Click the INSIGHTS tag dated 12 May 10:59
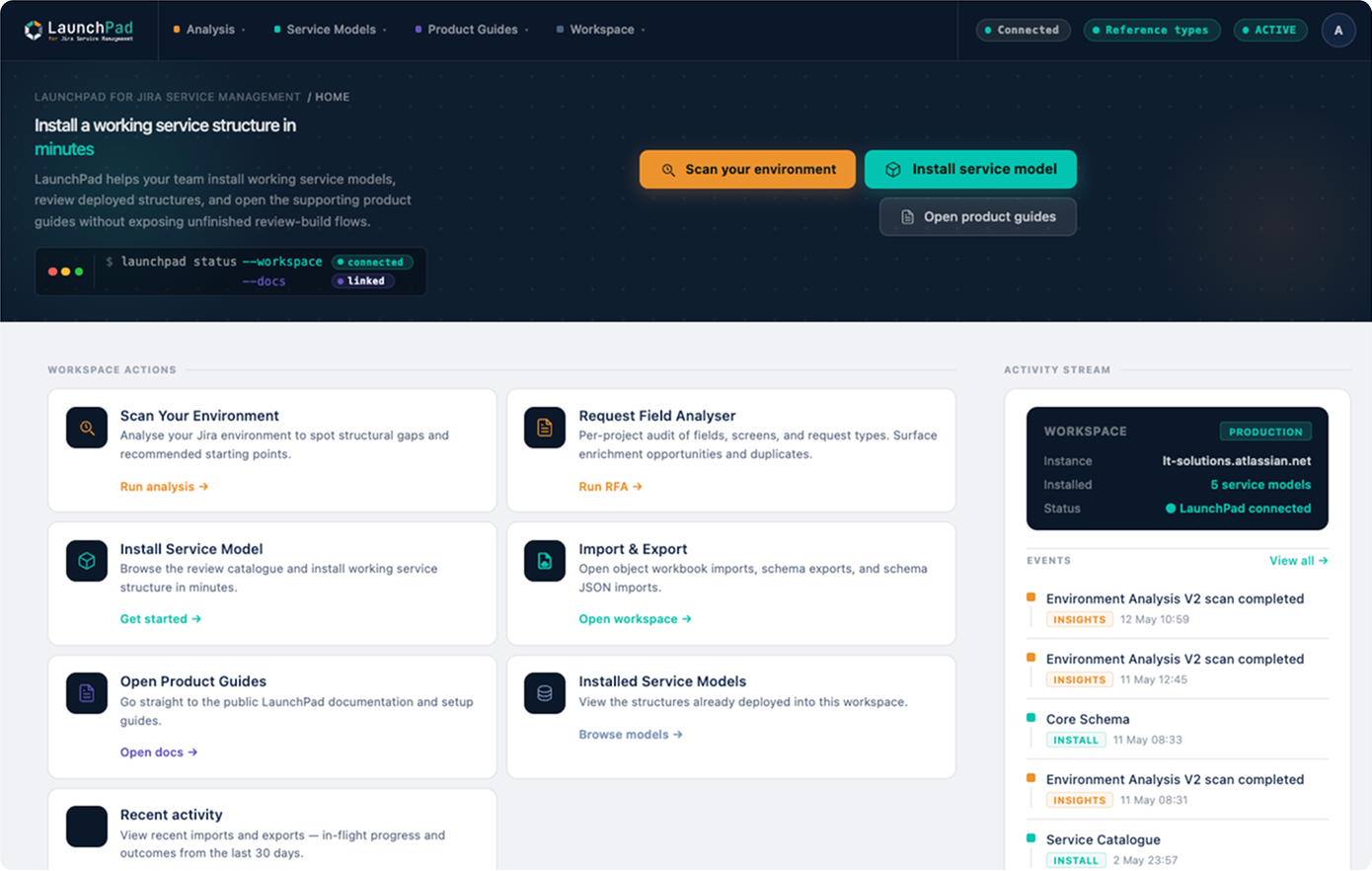The image size is (1372, 871). click(x=1080, y=619)
